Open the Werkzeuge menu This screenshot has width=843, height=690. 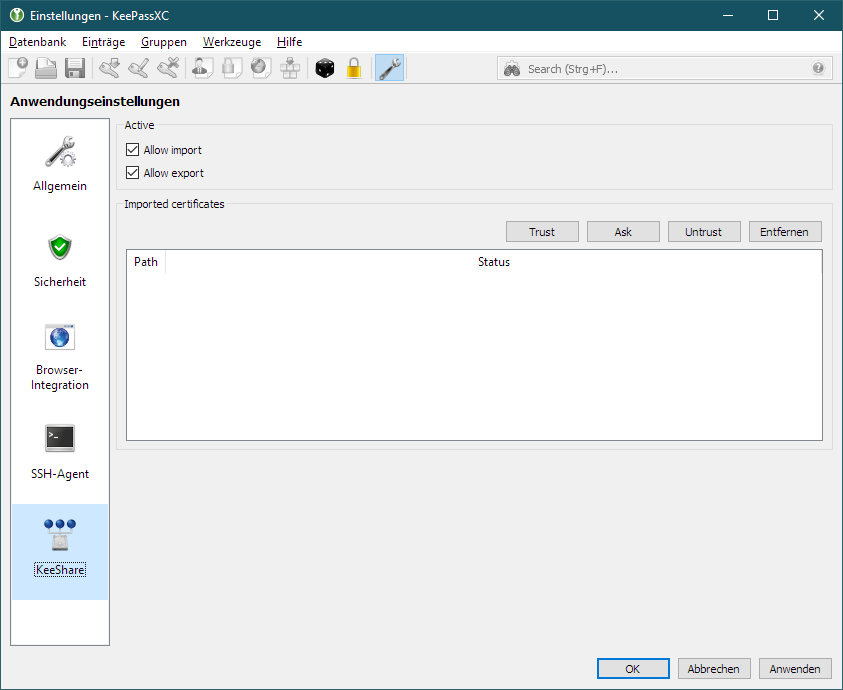click(x=232, y=42)
